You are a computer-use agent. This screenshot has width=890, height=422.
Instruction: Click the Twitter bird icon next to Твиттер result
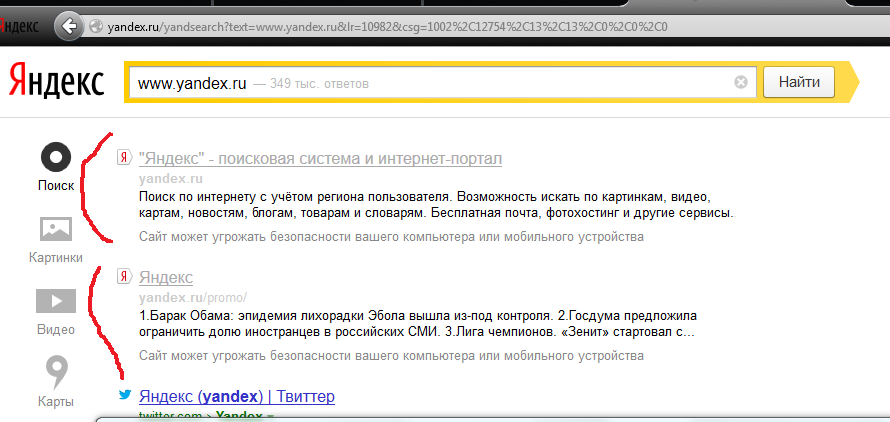tap(125, 394)
